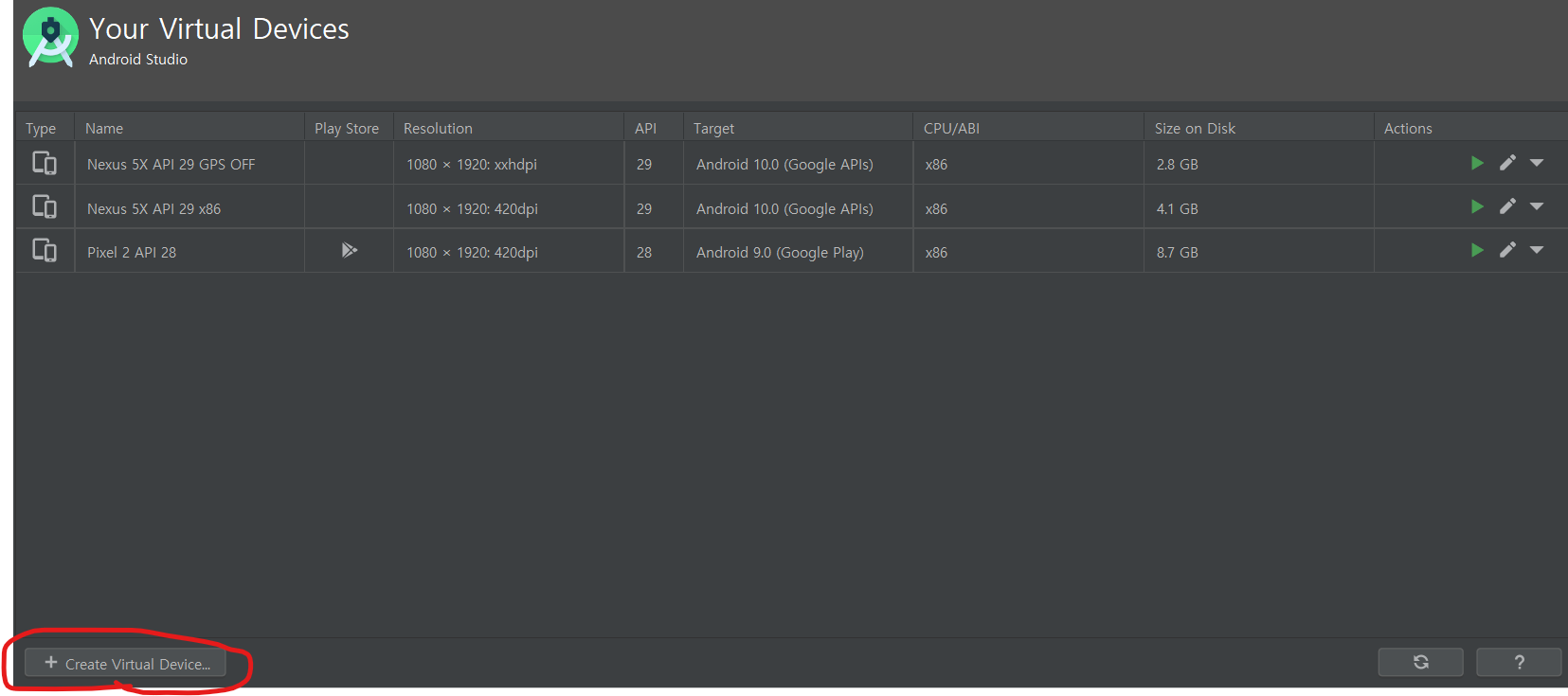Click the Play Store icon in Pixel 2 row
Screen dimensions: 1568x696
[x=350, y=250]
